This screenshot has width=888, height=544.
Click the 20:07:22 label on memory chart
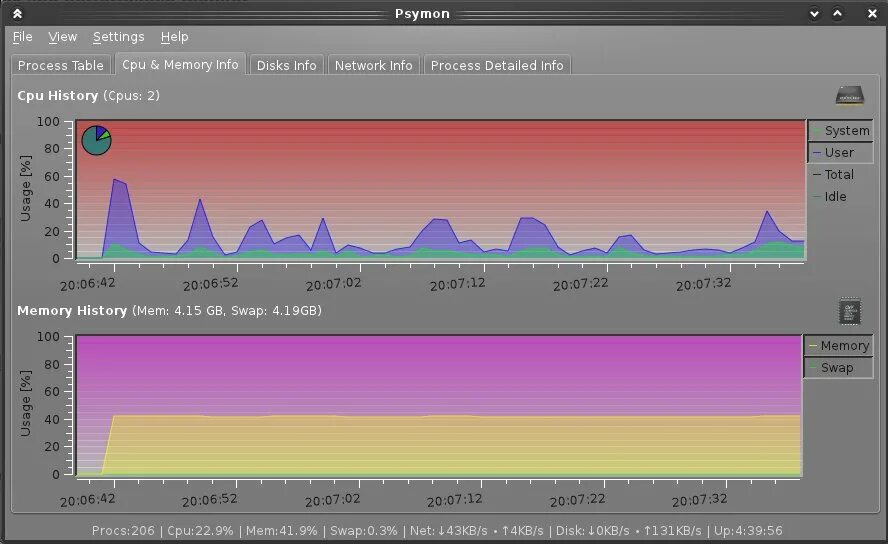click(x=577, y=500)
